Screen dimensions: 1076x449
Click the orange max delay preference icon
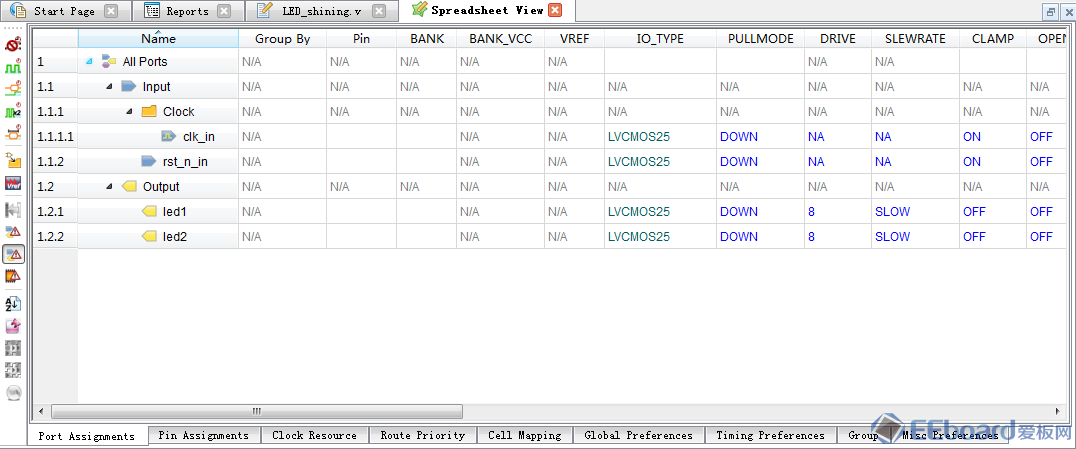tap(12, 134)
